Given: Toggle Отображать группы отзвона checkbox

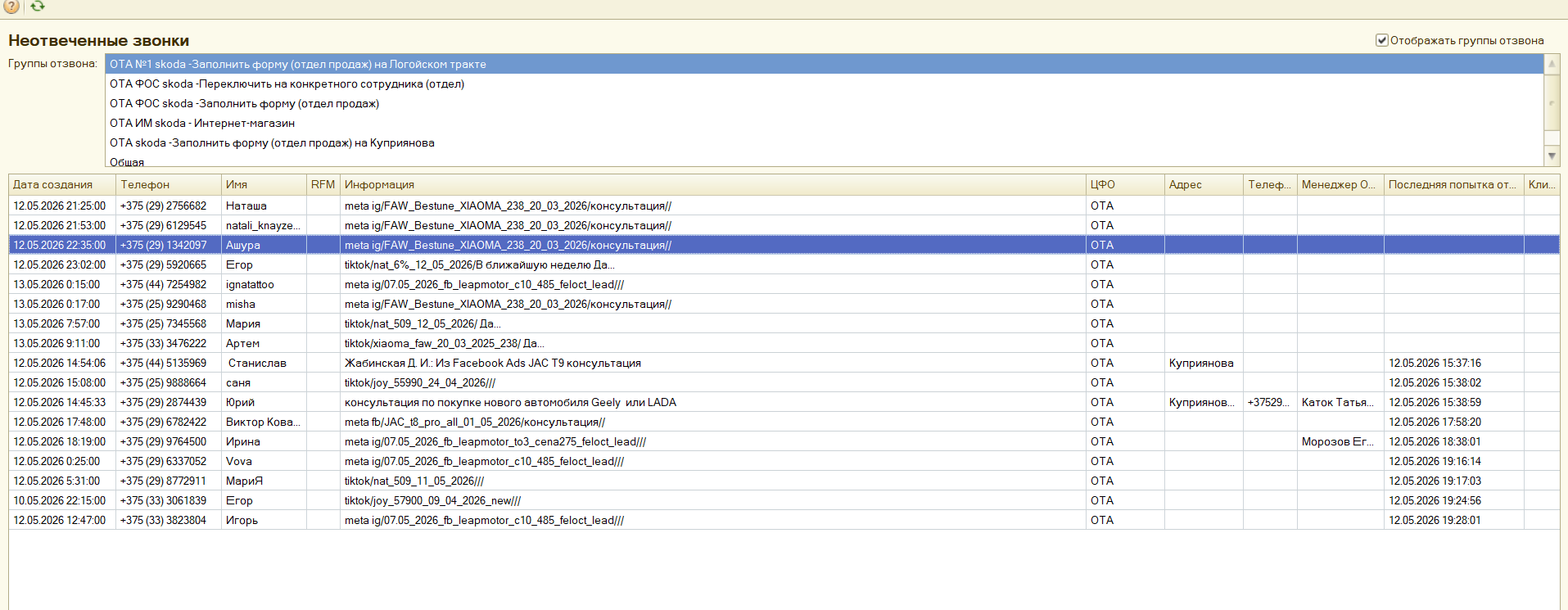Looking at the screenshot, I should [1382, 40].
